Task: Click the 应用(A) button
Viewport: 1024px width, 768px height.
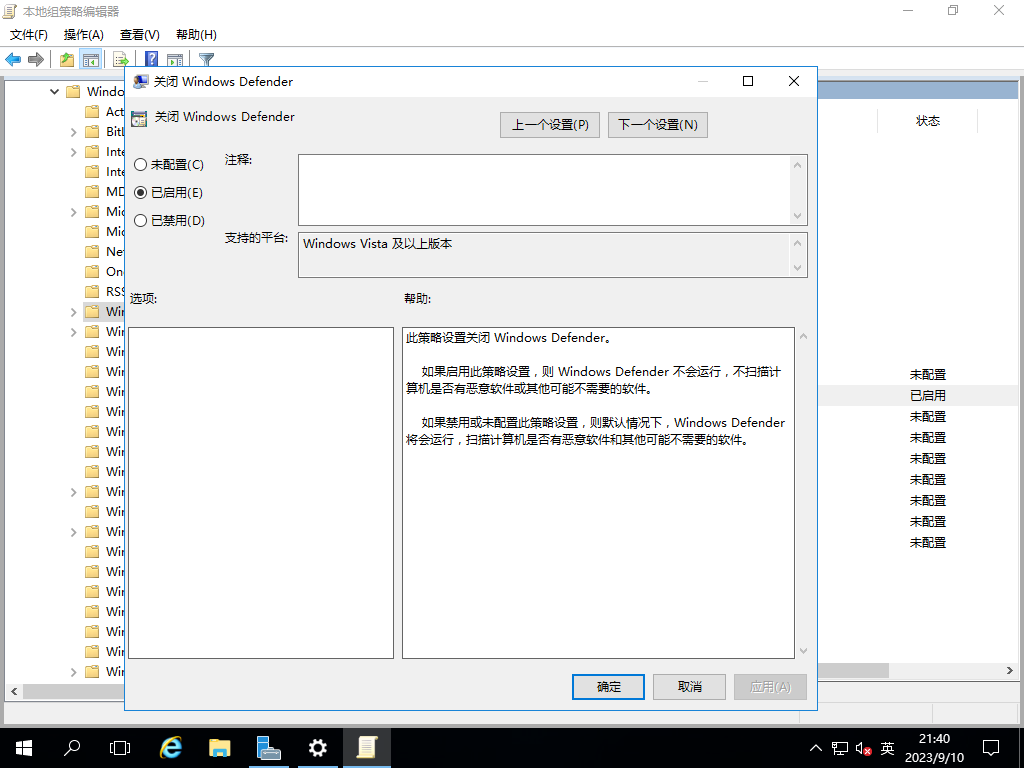Action: coord(771,687)
